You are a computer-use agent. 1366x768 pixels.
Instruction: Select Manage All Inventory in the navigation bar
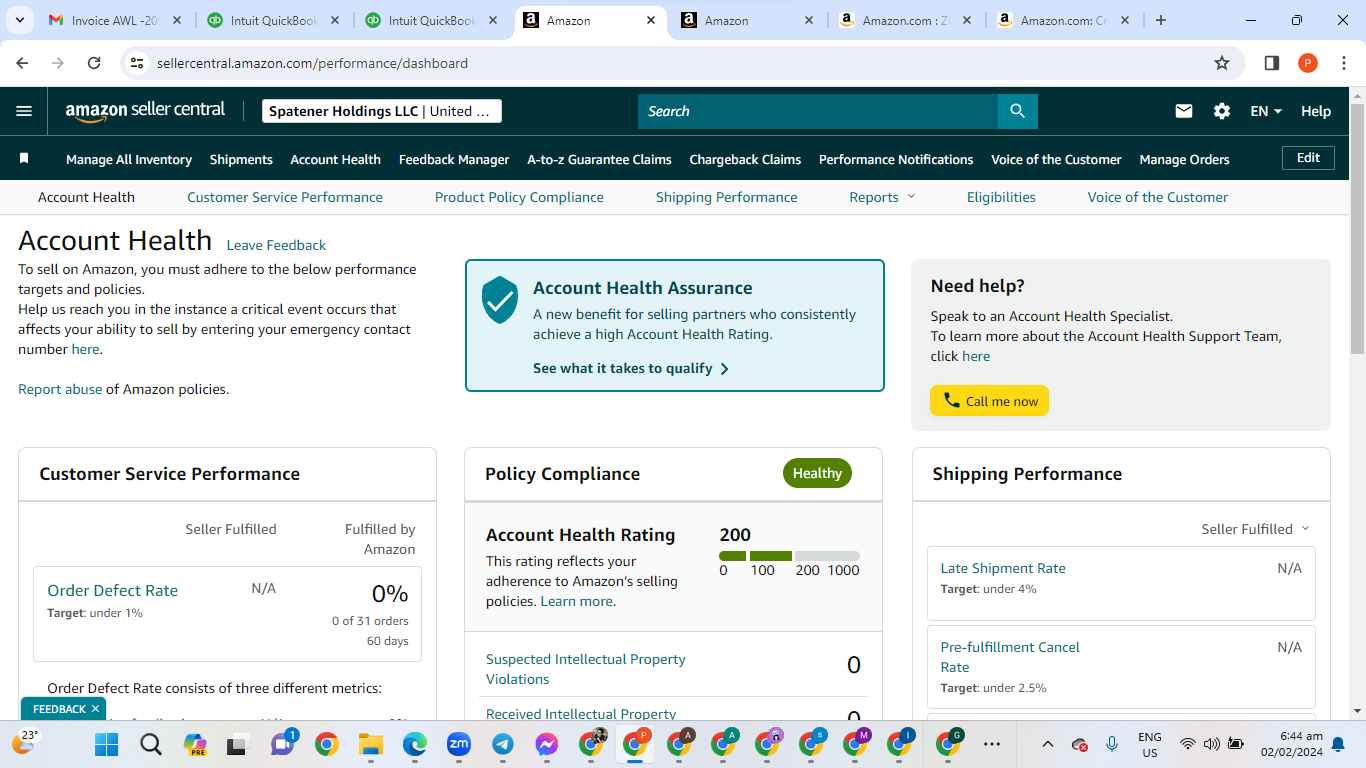[x=129, y=159]
